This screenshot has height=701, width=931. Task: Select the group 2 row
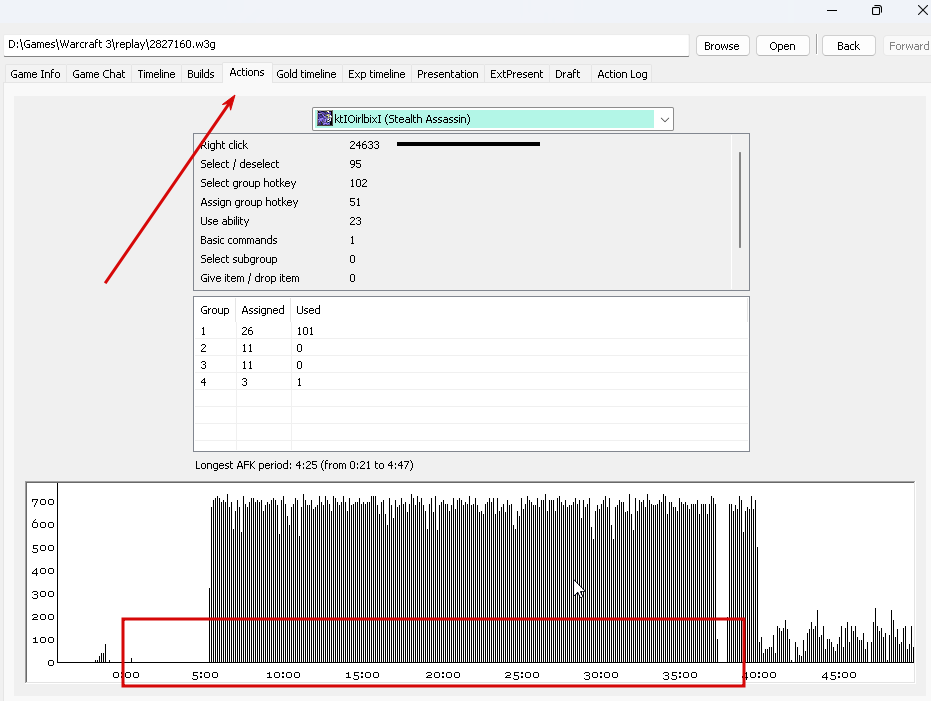click(471, 348)
